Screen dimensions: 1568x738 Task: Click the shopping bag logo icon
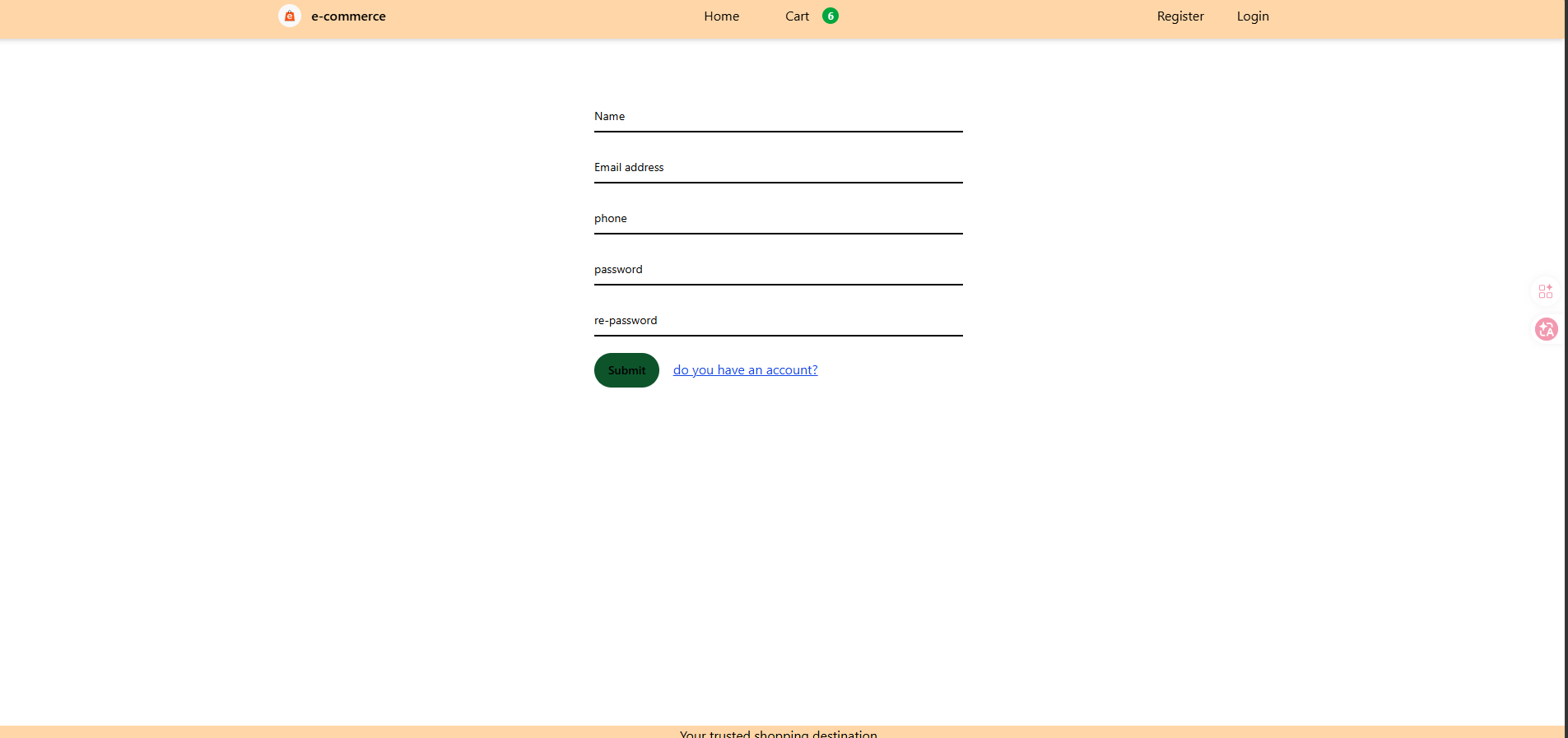(290, 16)
